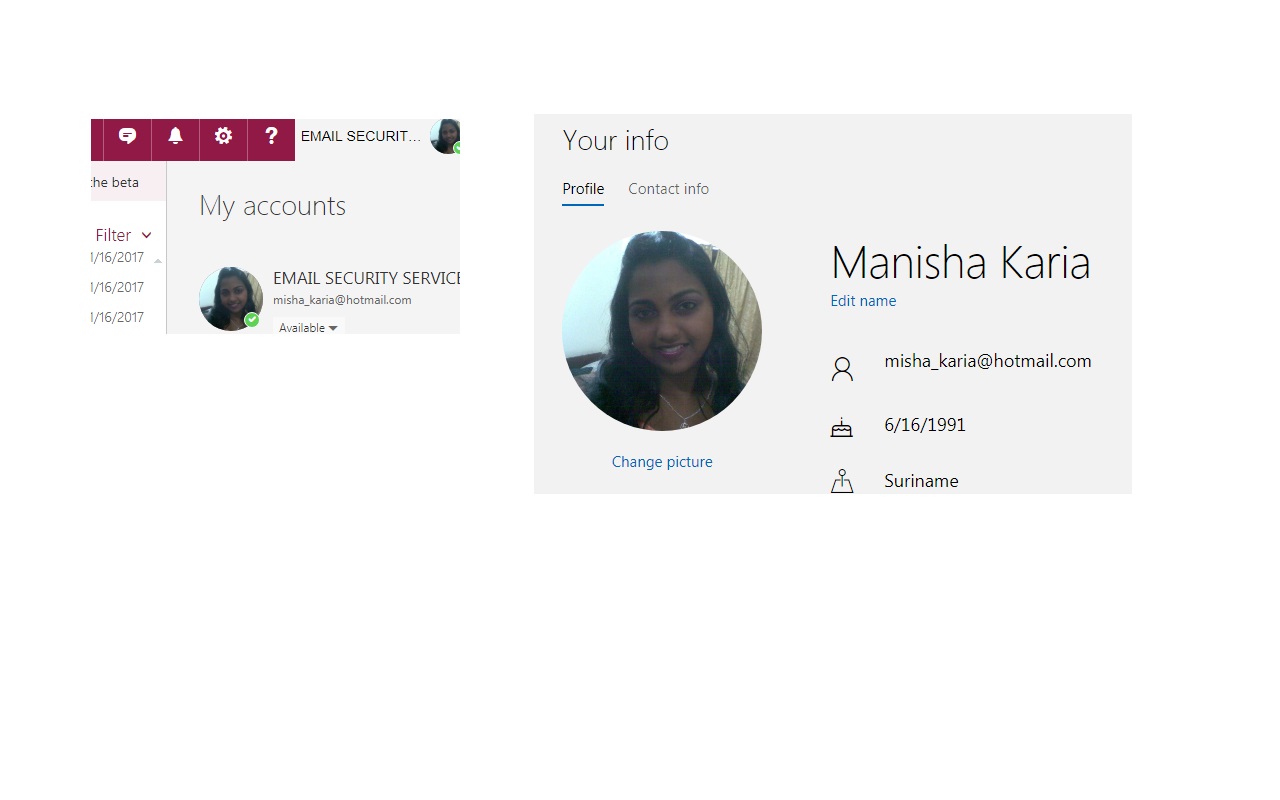
Task: Expand the Filter dropdown
Action: 123,235
